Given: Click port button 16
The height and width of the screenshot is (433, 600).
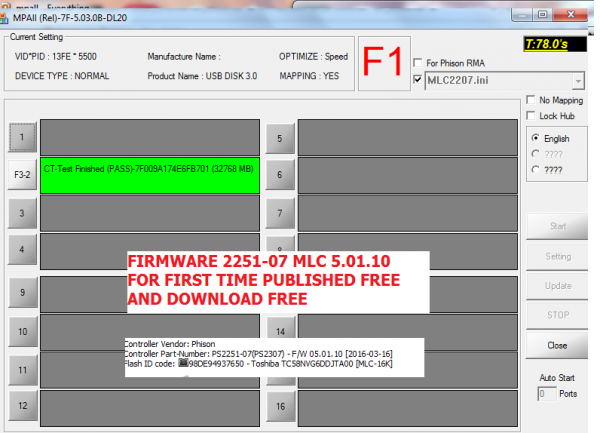Looking at the screenshot, I should coord(280,407).
